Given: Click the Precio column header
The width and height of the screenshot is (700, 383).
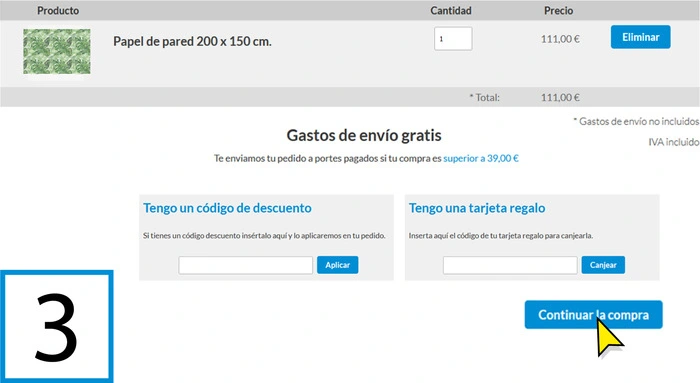Looking at the screenshot, I should click(x=558, y=10).
